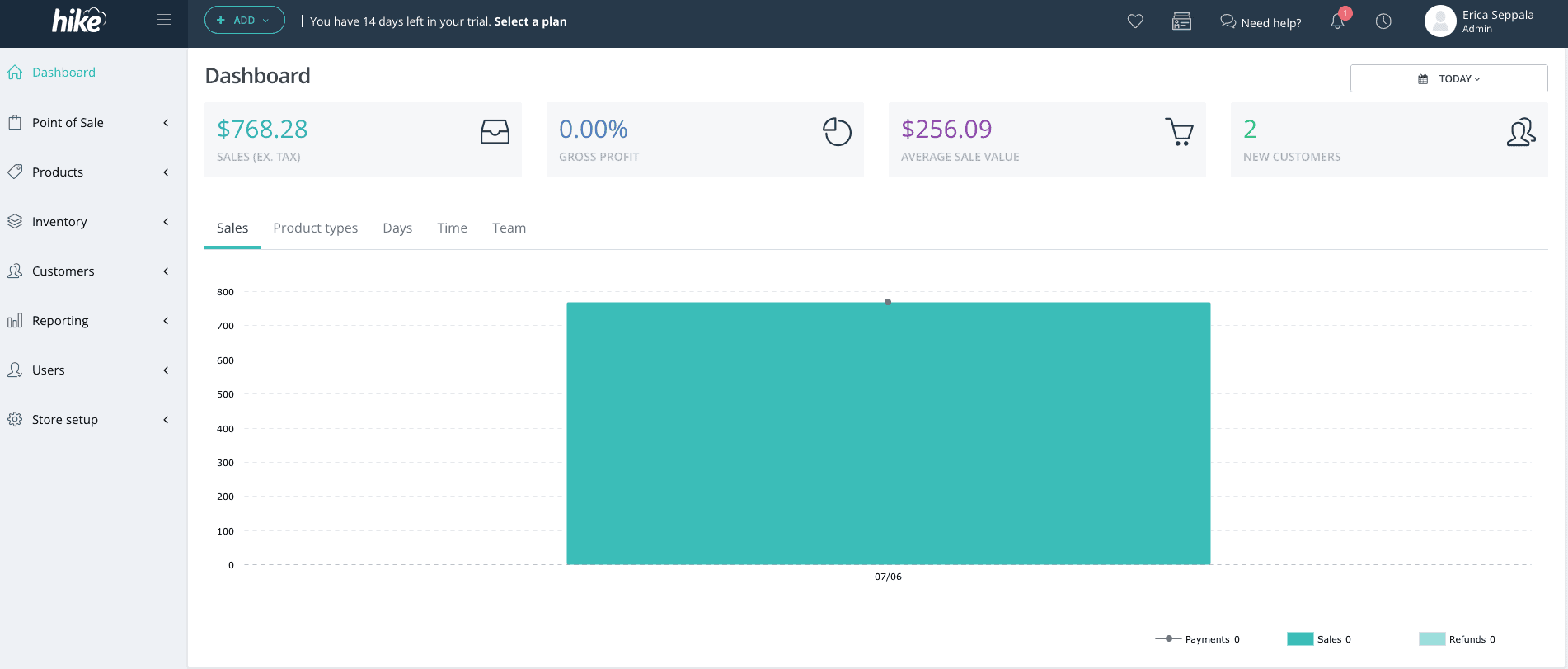The image size is (1568, 669).
Task: Expand the Users submenu chevron
Action: (166, 370)
